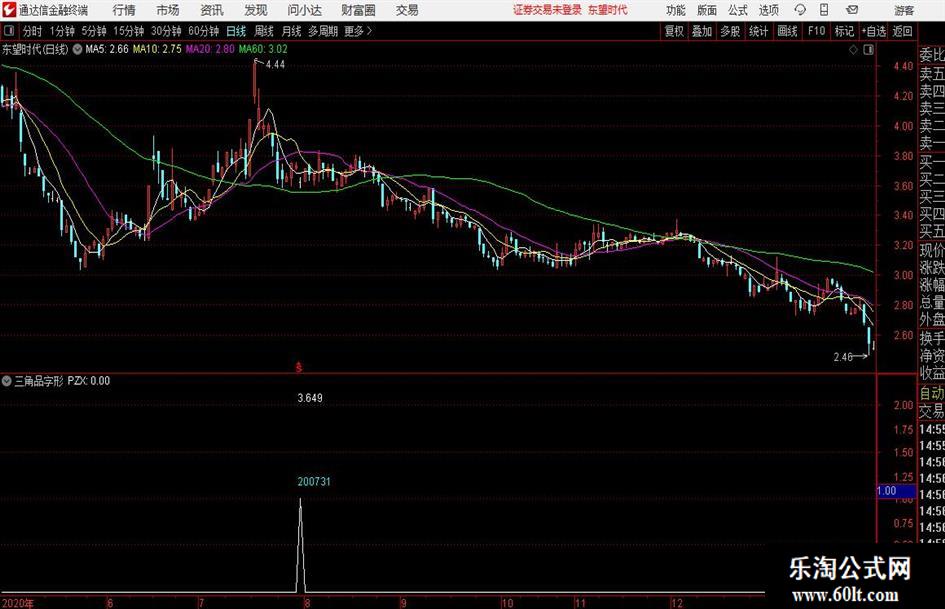The image size is (945, 609).
Task: Click the MA10: 2.75 indicator value
Action: click(157, 49)
